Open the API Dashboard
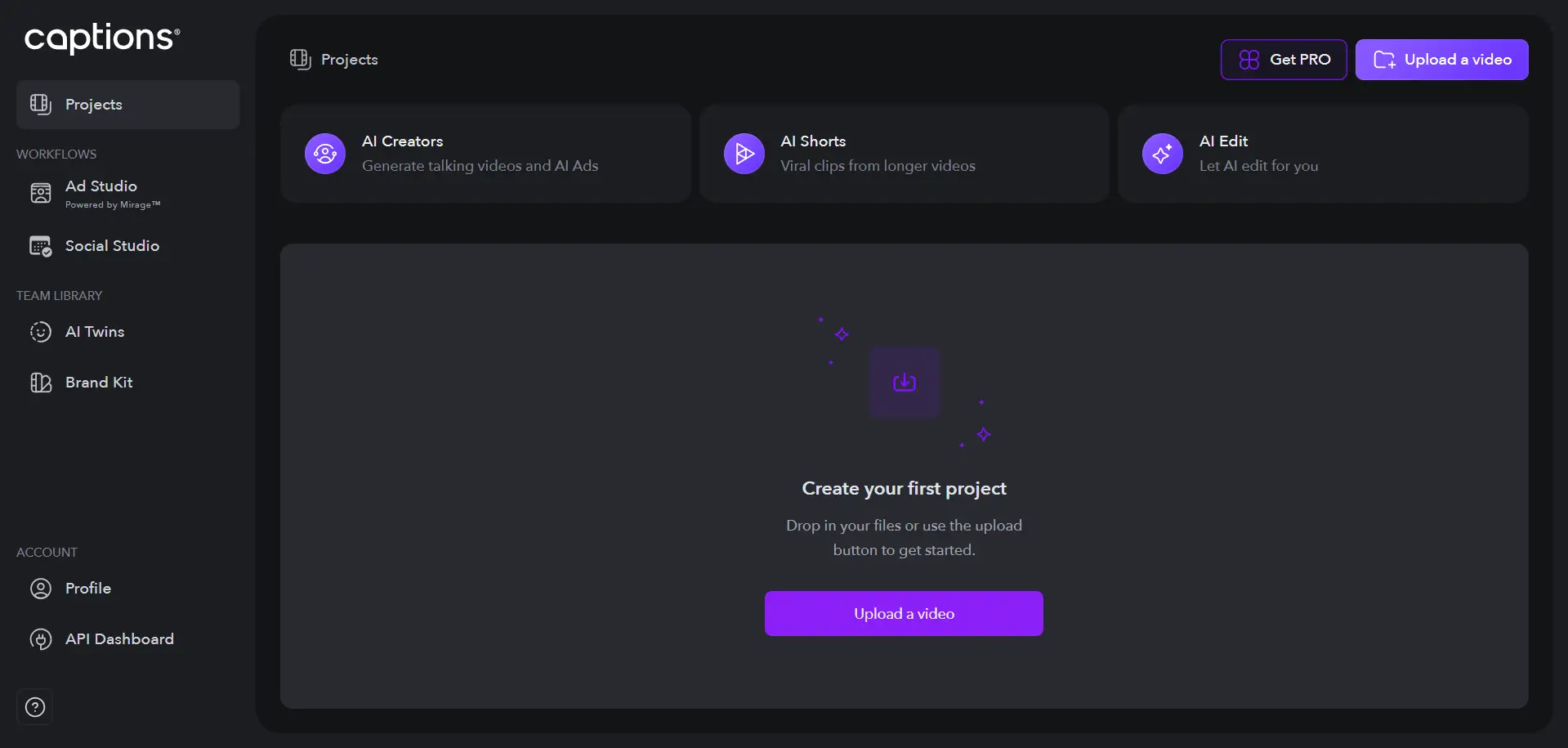Viewport: 1568px width, 748px height. [x=119, y=638]
